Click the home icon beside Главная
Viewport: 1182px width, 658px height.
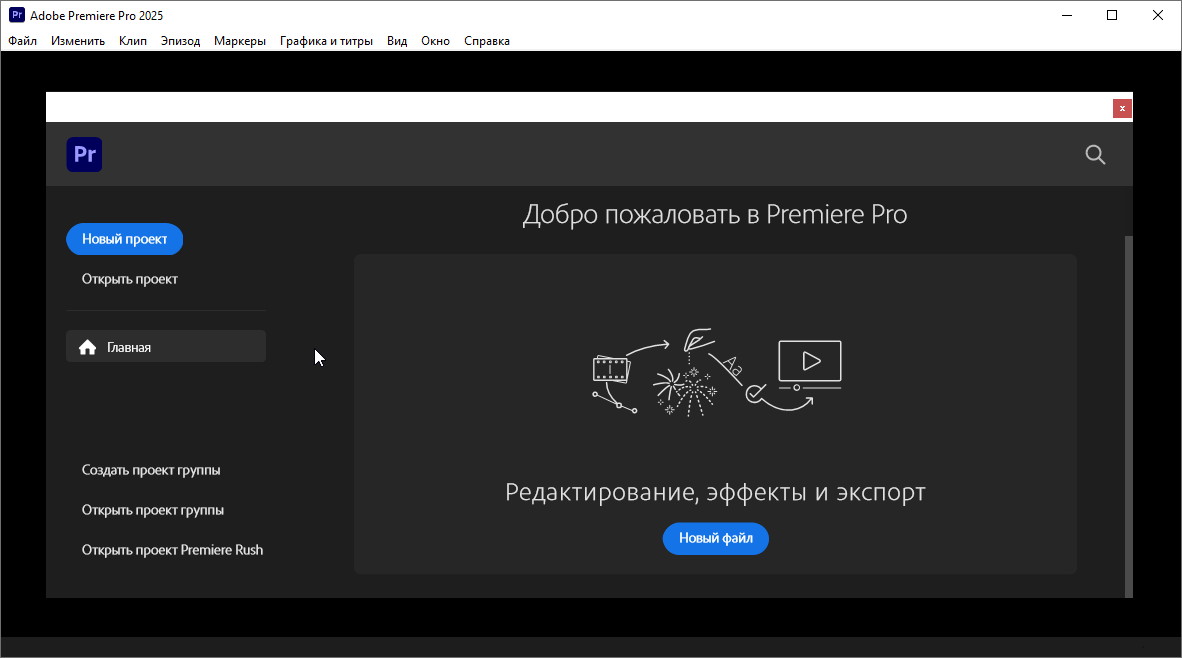click(x=87, y=347)
